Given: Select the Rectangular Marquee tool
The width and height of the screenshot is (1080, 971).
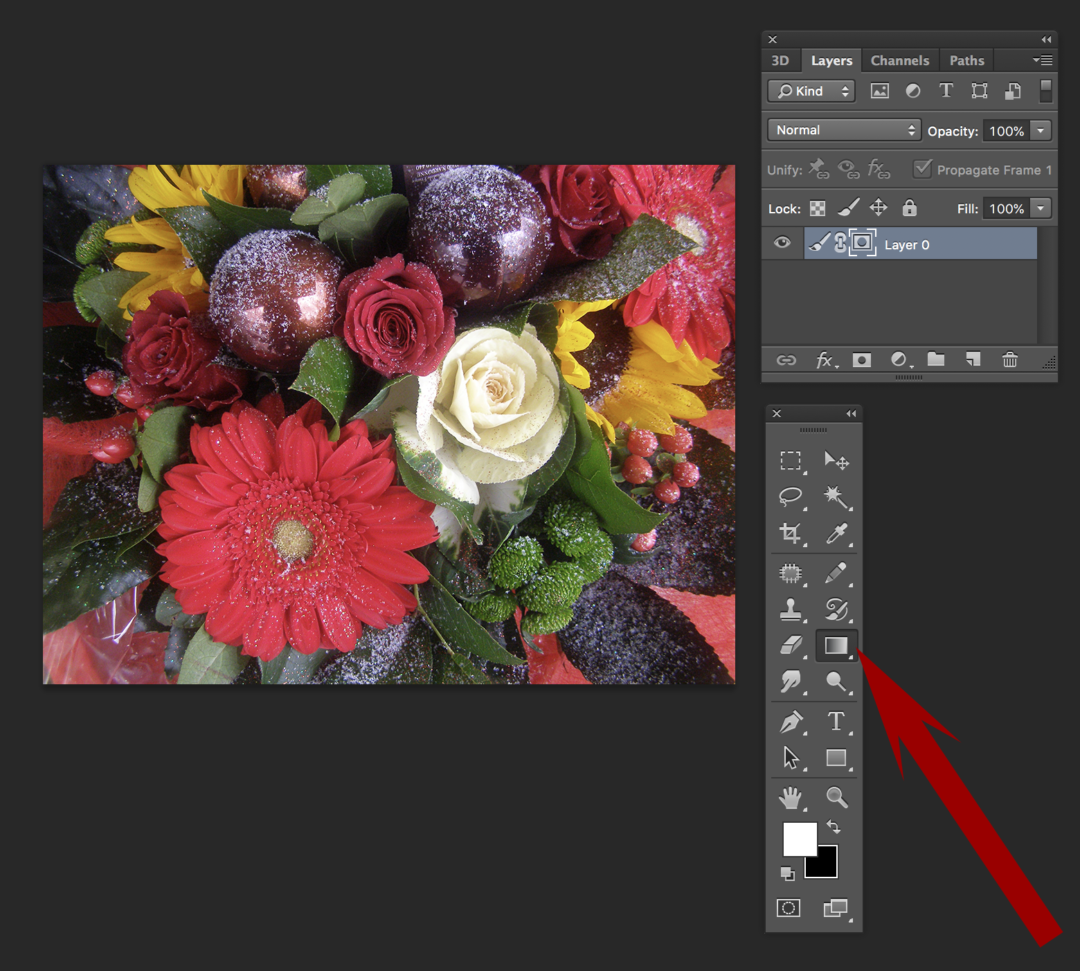Looking at the screenshot, I should pyautogui.click(x=790, y=460).
